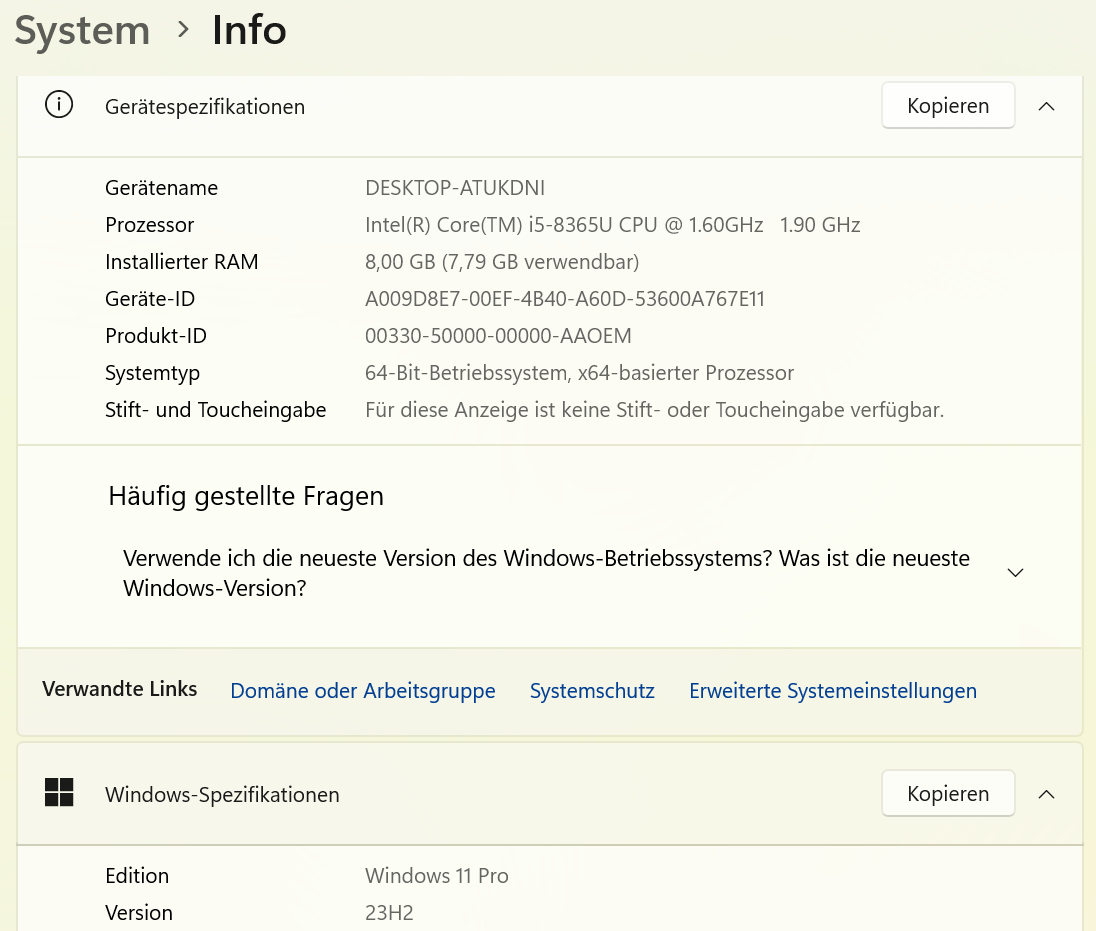Click the Geräte-ID label
The height and width of the screenshot is (931, 1096).
[x=150, y=299]
